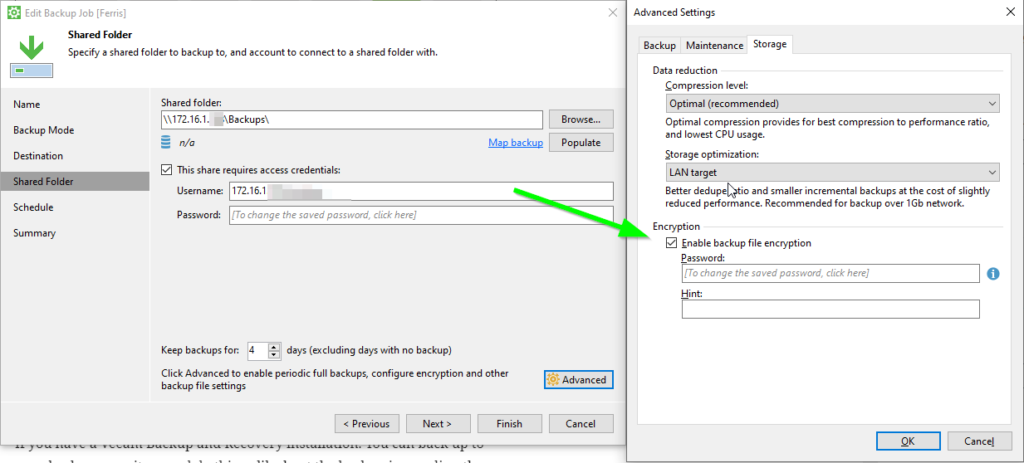Click the Browse... button
The width and height of the screenshot is (1024, 463).
[x=581, y=120]
